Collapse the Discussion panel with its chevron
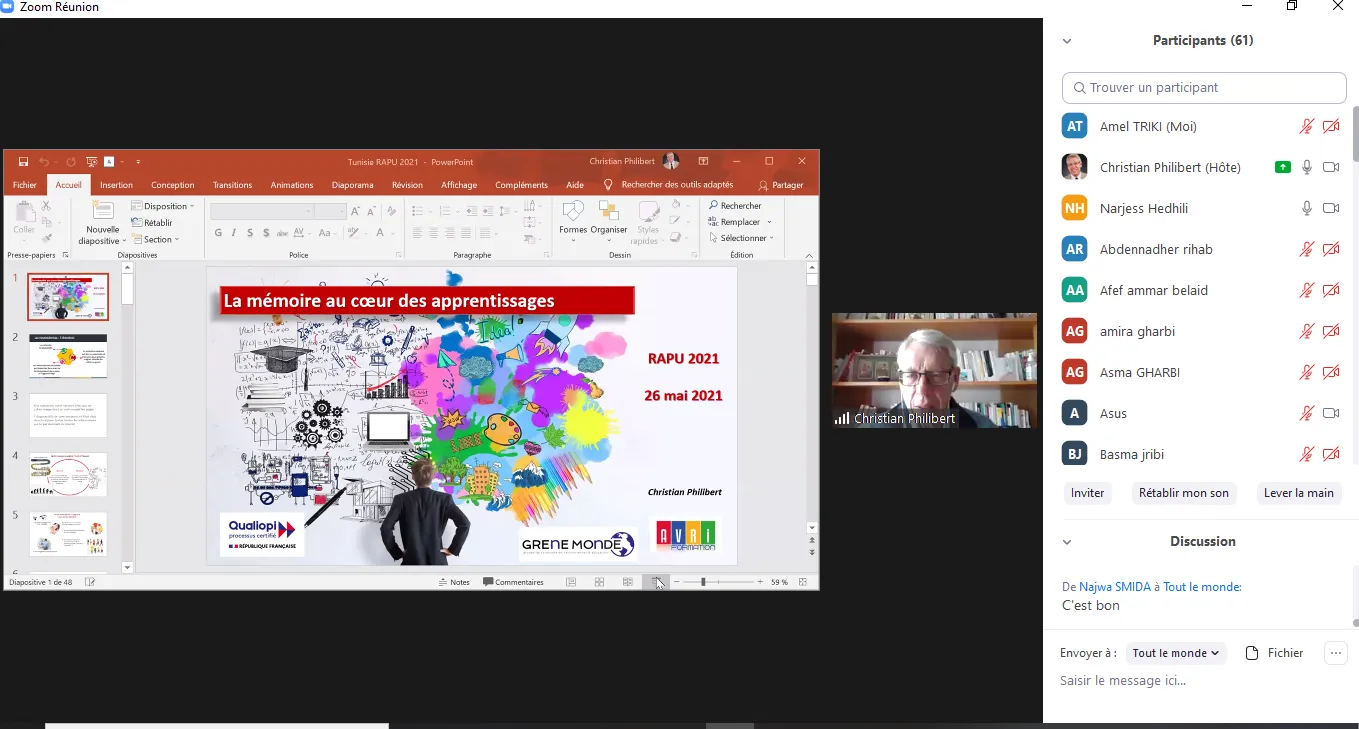This screenshot has height=729, width=1359. 1067,542
